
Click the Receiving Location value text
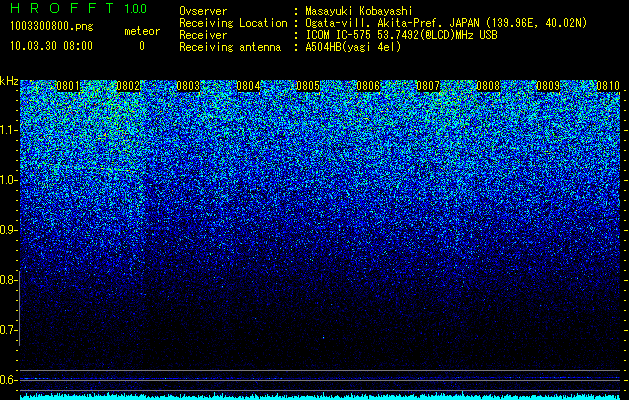446,23
